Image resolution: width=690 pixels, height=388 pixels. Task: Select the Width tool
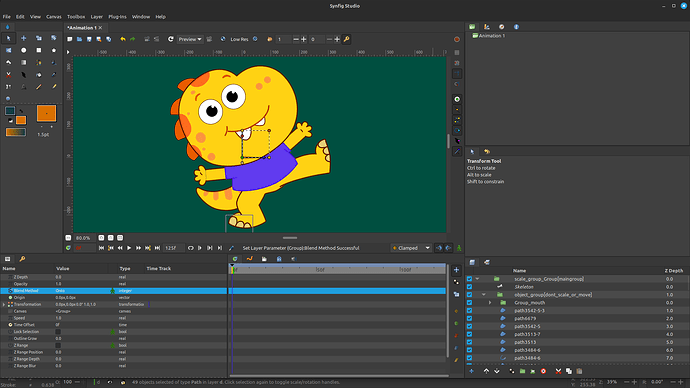click(24, 75)
